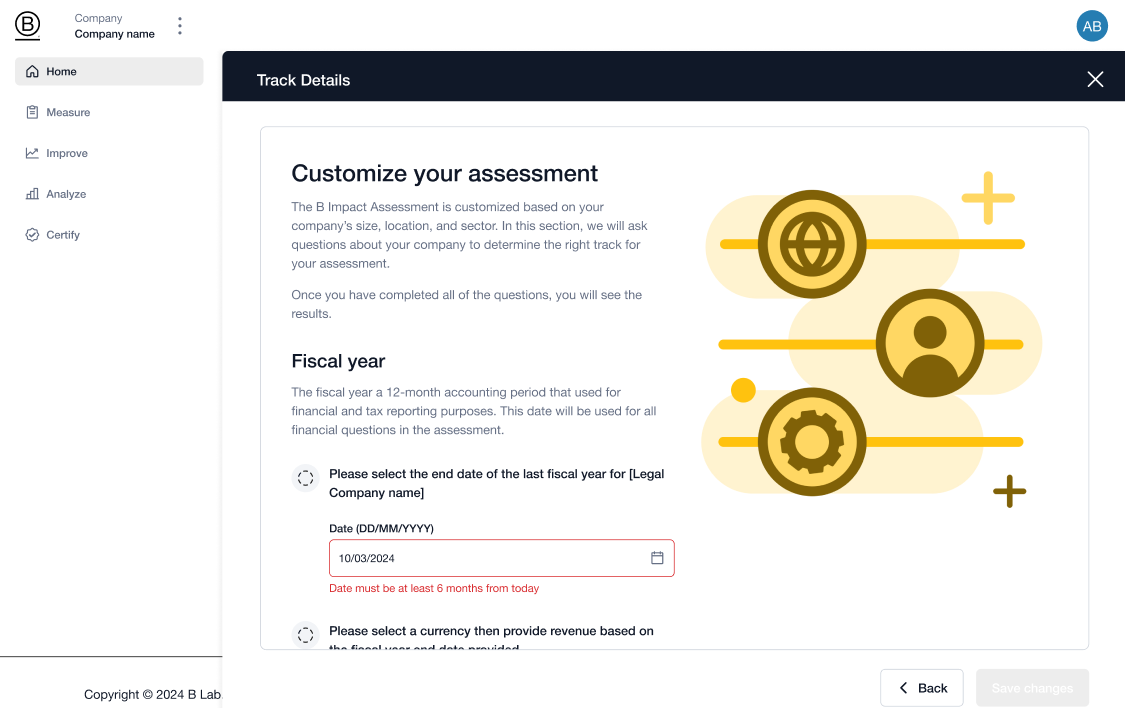Open the AB user avatar menu
This screenshot has height=708, width=1125.
(x=1091, y=26)
